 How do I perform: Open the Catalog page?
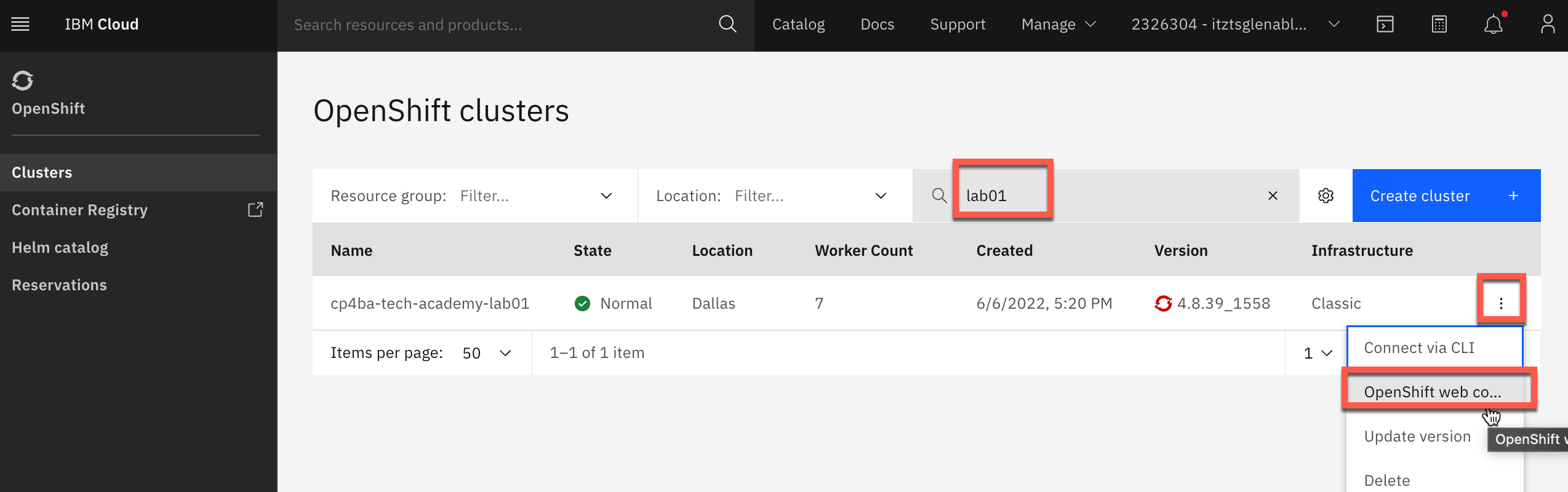pyautogui.click(x=798, y=25)
